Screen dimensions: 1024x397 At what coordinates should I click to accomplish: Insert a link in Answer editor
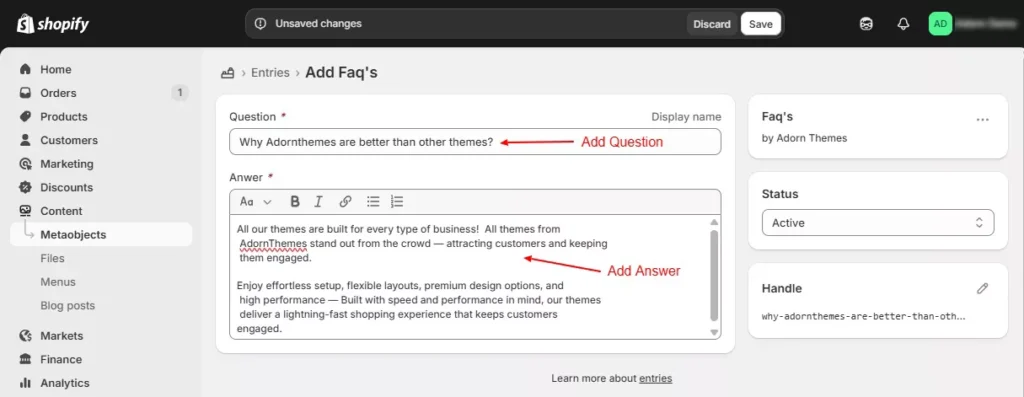click(x=345, y=202)
